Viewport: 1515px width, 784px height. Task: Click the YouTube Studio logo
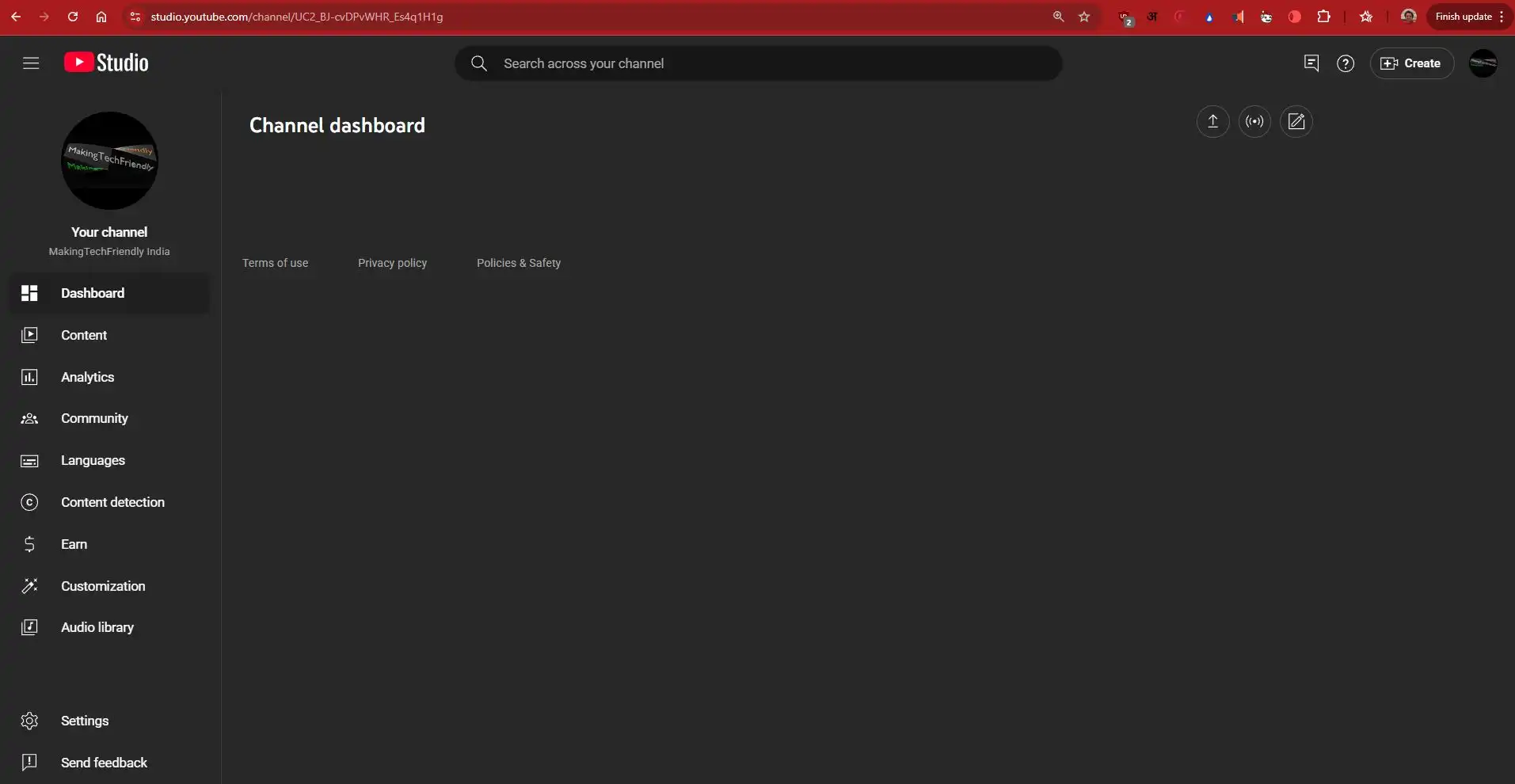pyautogui.click(x=106, y=63)
